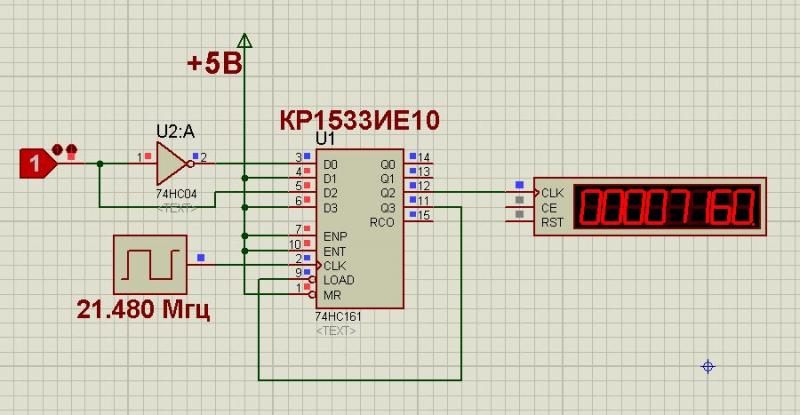Click the ENP pin 7 on U1
The width and height of the screenshot is (800, 415).
point(304,236)
